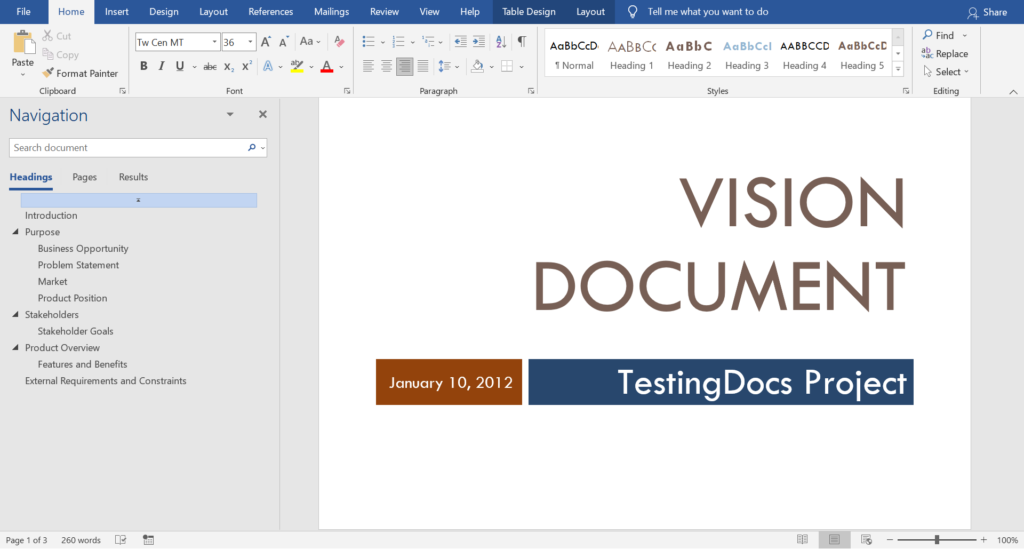Open Navigation pane options dropdown arrow
1024x549 pixels.
click(230, 114)
